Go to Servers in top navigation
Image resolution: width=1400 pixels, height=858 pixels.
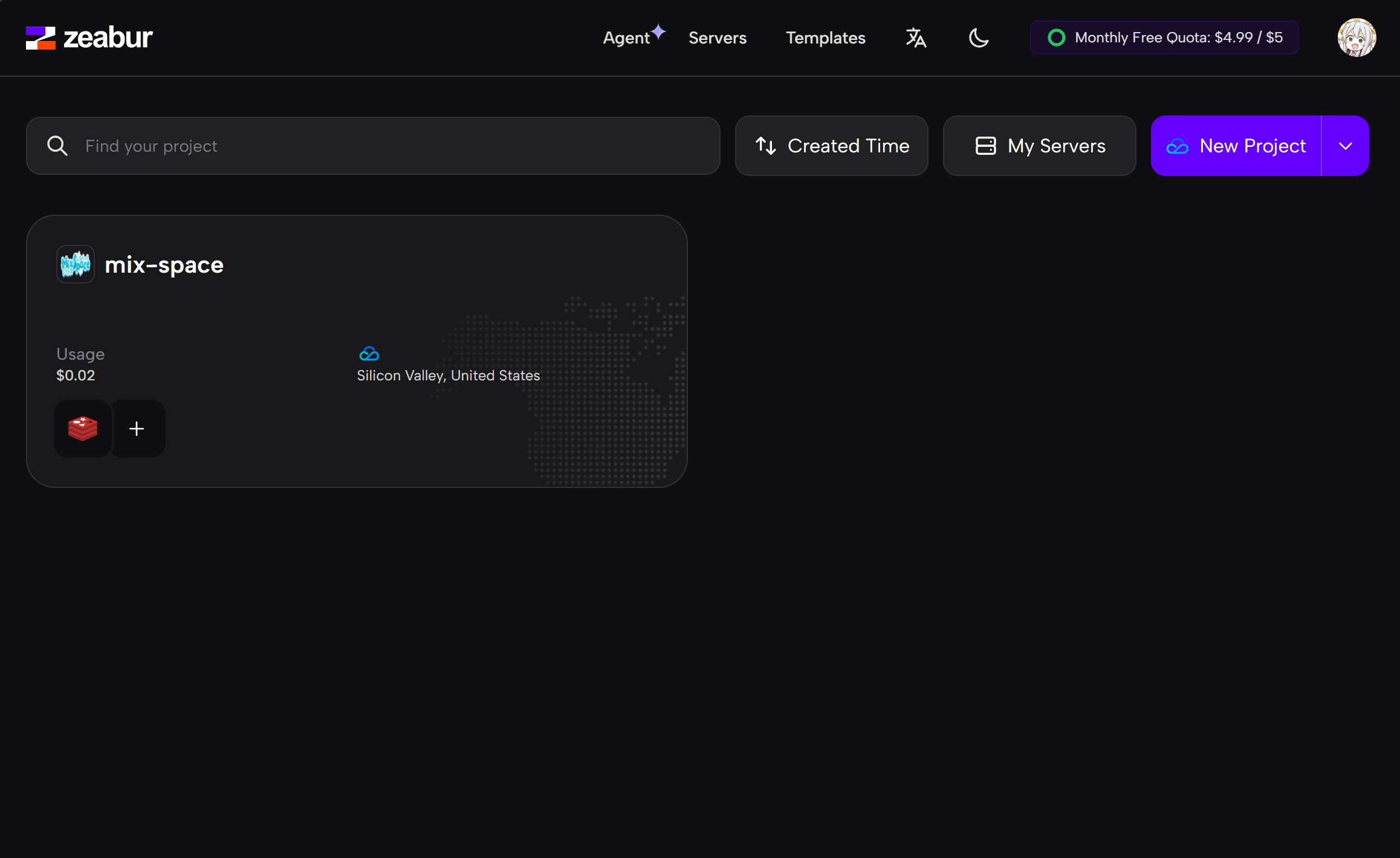(x=718, y=37)
